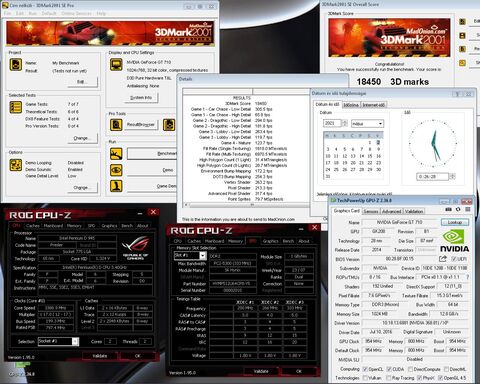
Task: Open the Bench tab in right CPU-Z SPD window
Action: point(288,241)
